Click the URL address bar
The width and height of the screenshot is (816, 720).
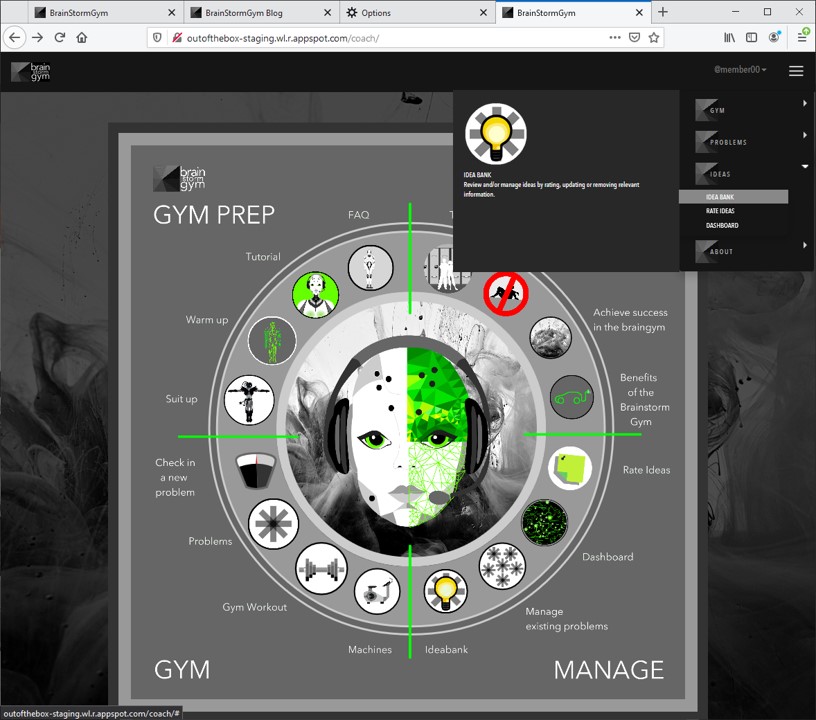click(396, 37)
